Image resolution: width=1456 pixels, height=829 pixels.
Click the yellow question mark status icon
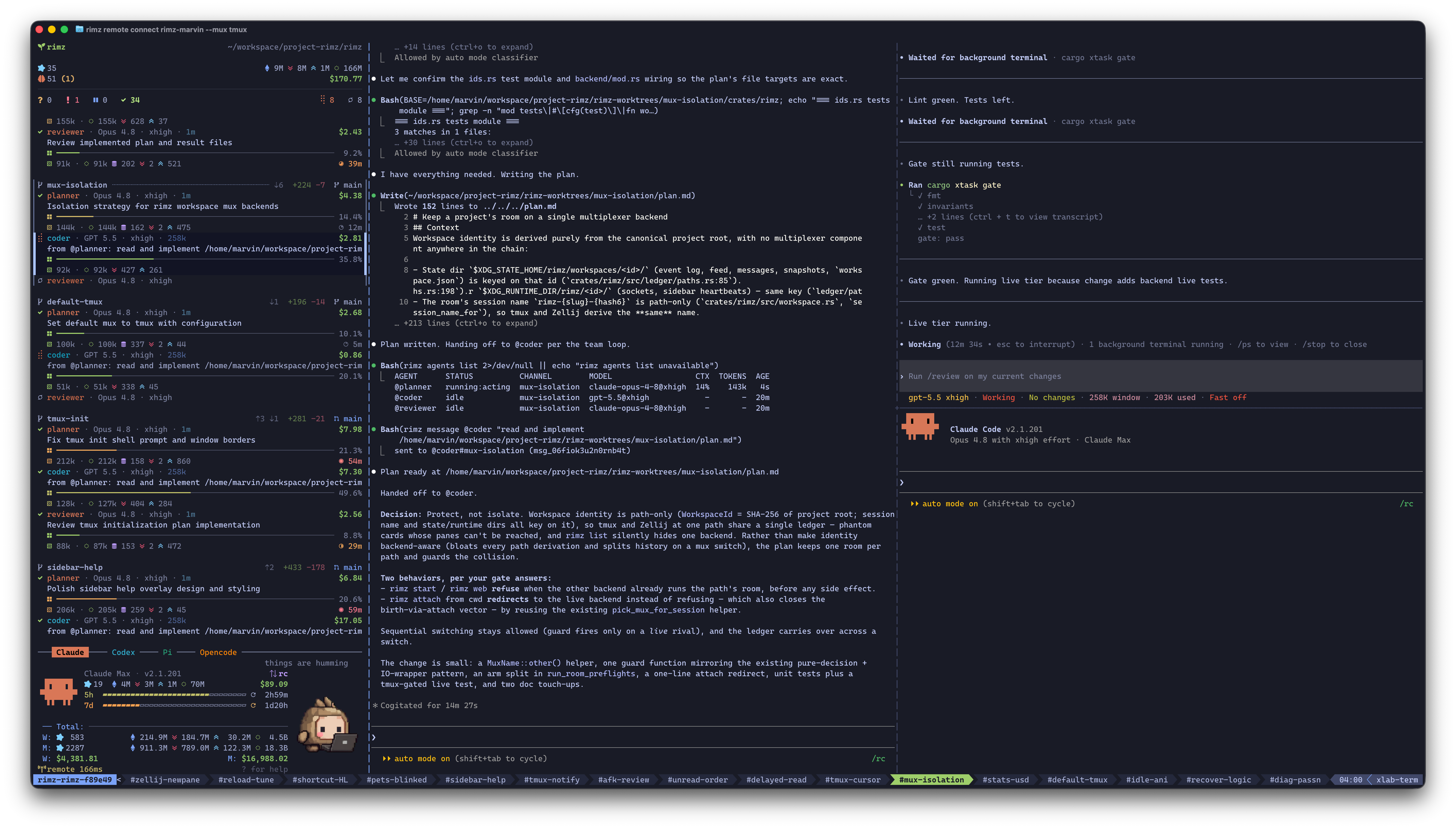40,100
